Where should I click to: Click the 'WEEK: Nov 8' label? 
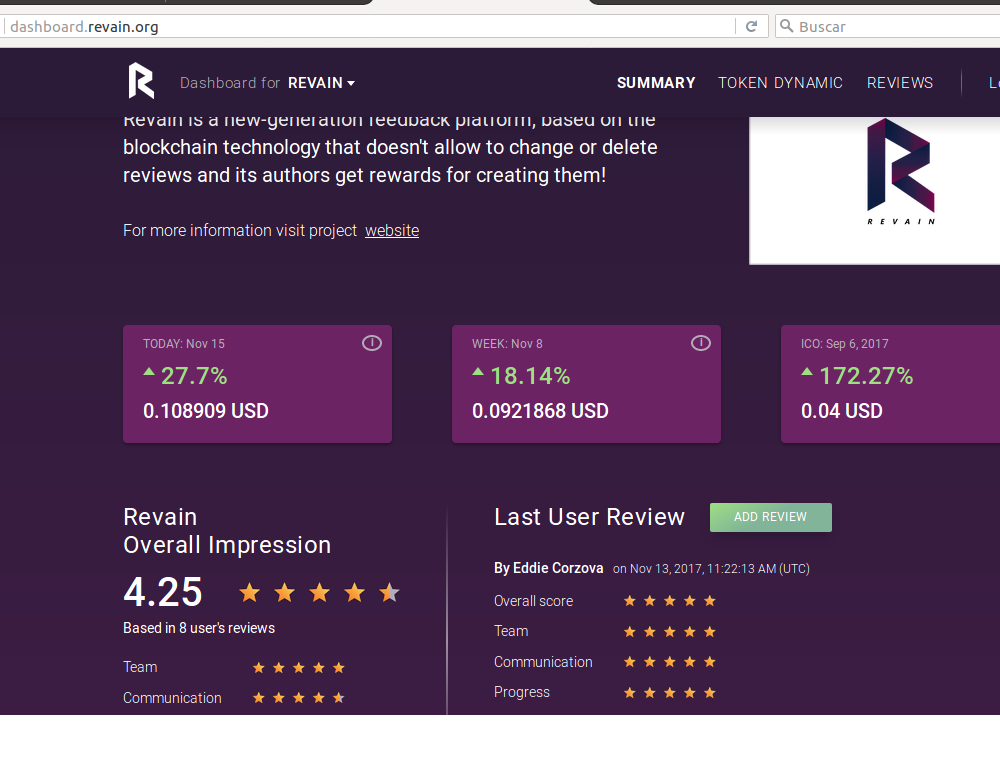pos(507,344)
